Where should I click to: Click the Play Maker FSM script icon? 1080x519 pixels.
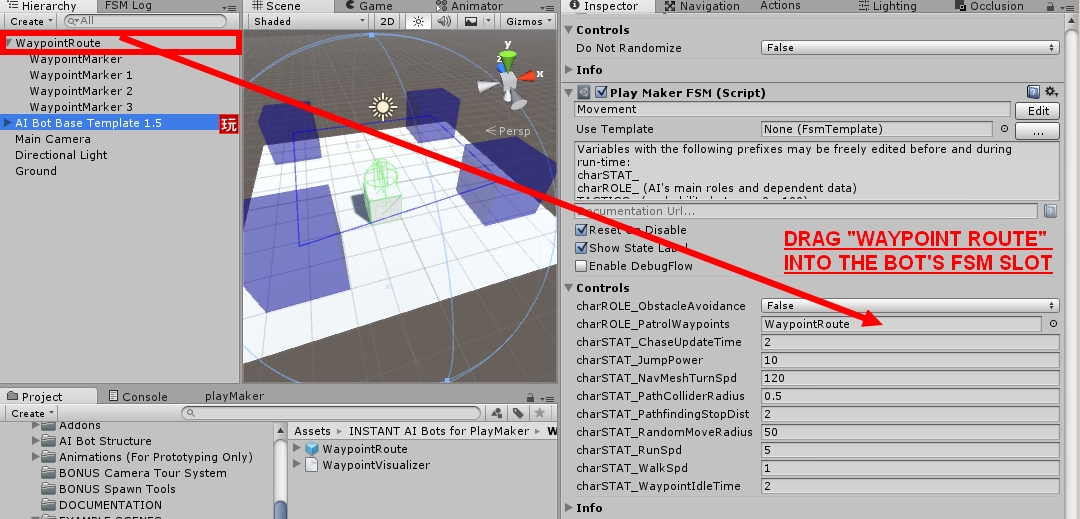[584, 92]
